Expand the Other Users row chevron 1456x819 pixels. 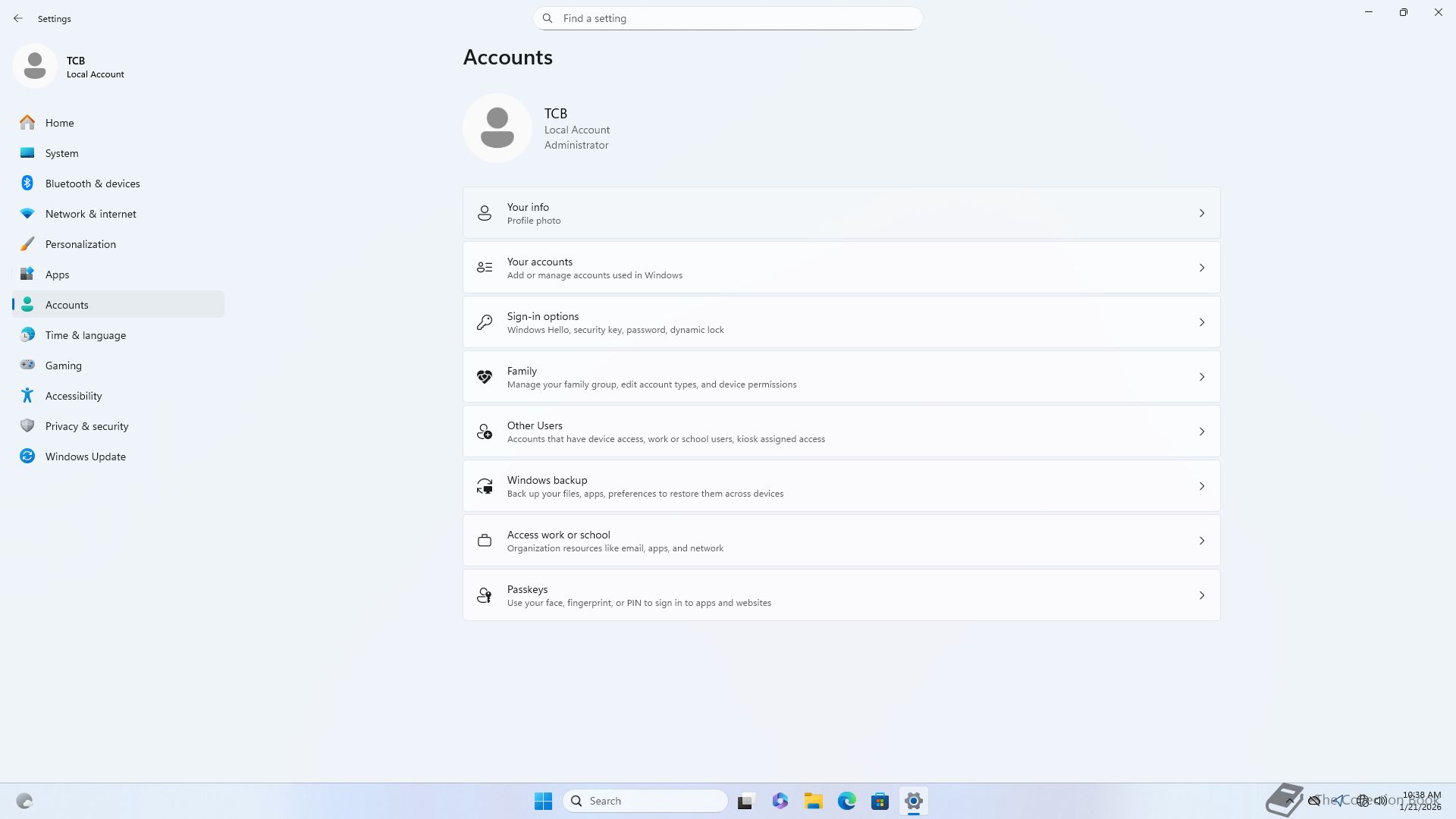pyautogui.click(x=1201, y=431)
